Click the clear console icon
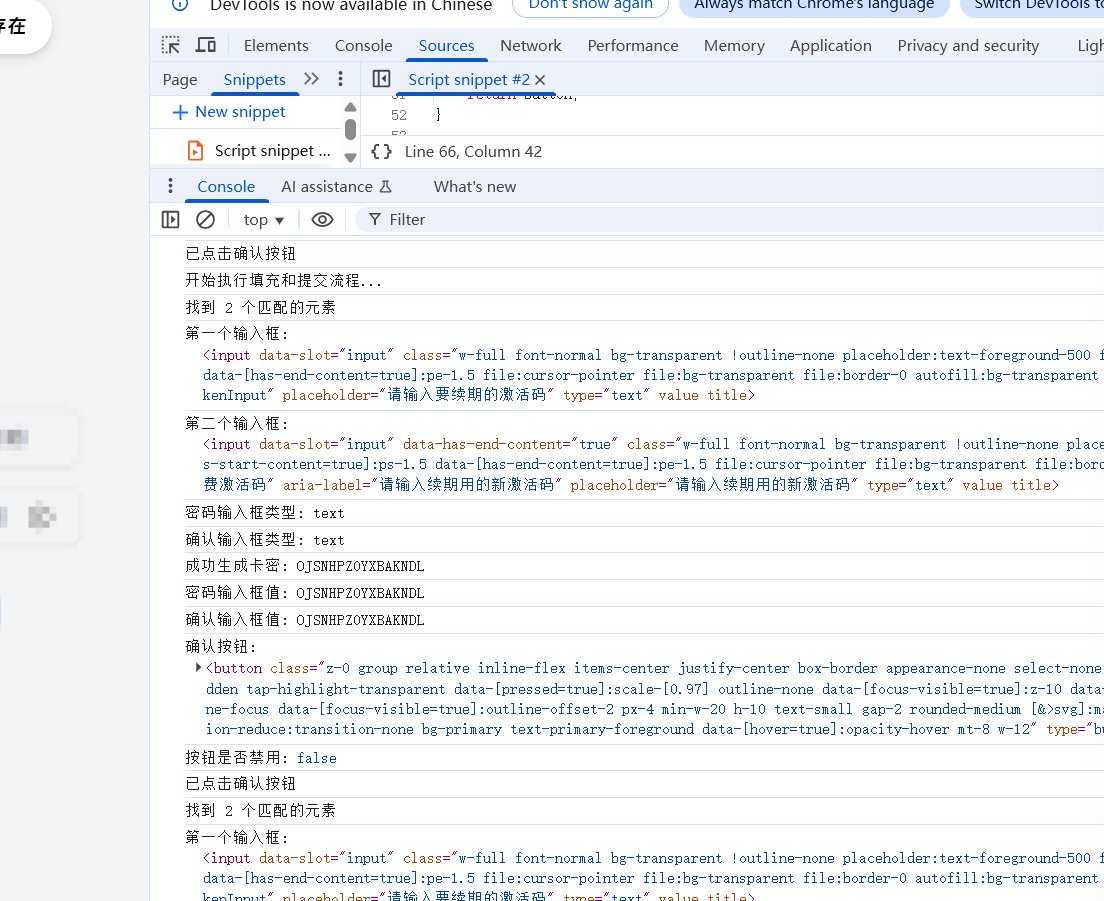 [206, 219]
